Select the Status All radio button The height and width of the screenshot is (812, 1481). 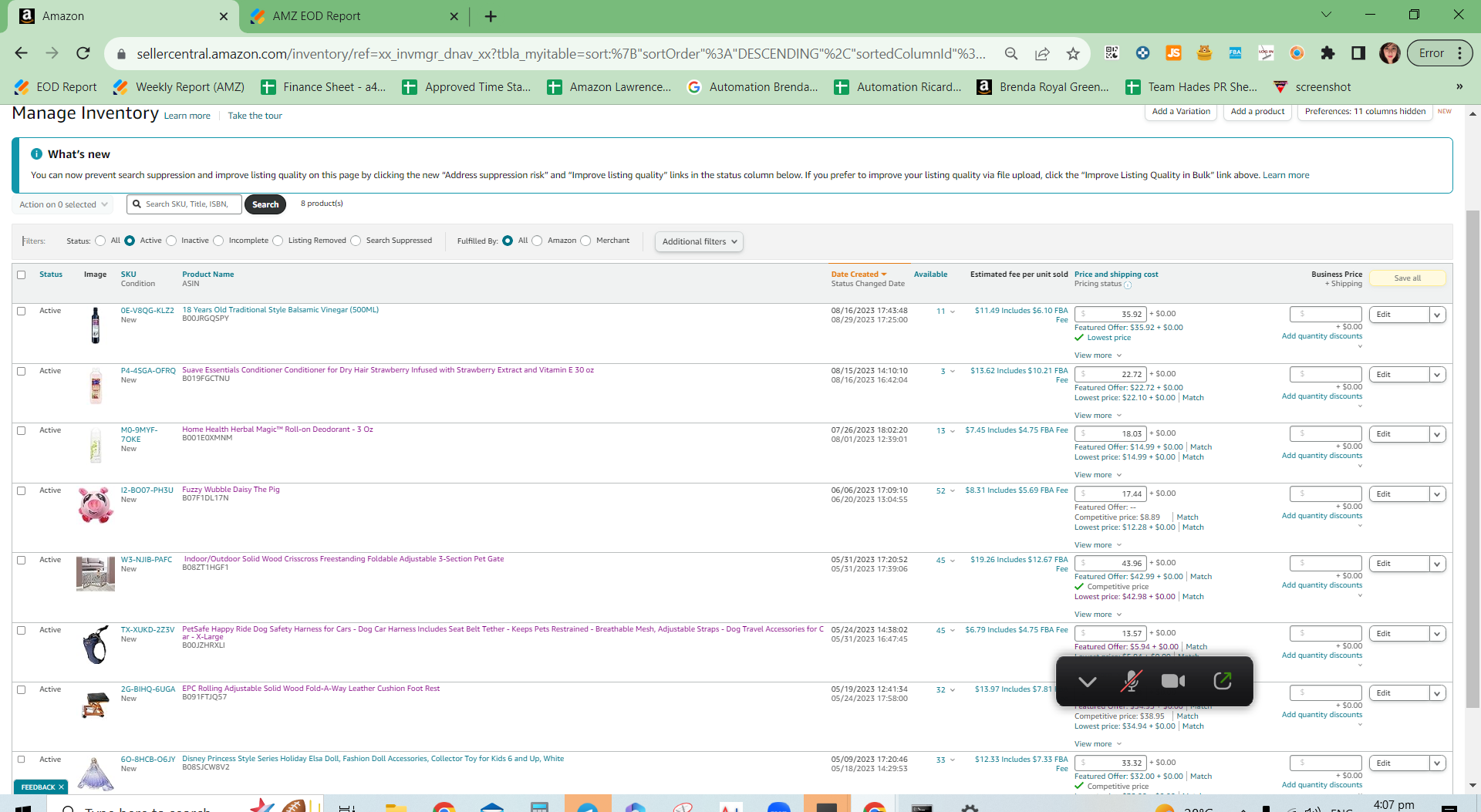click(100, 241)
